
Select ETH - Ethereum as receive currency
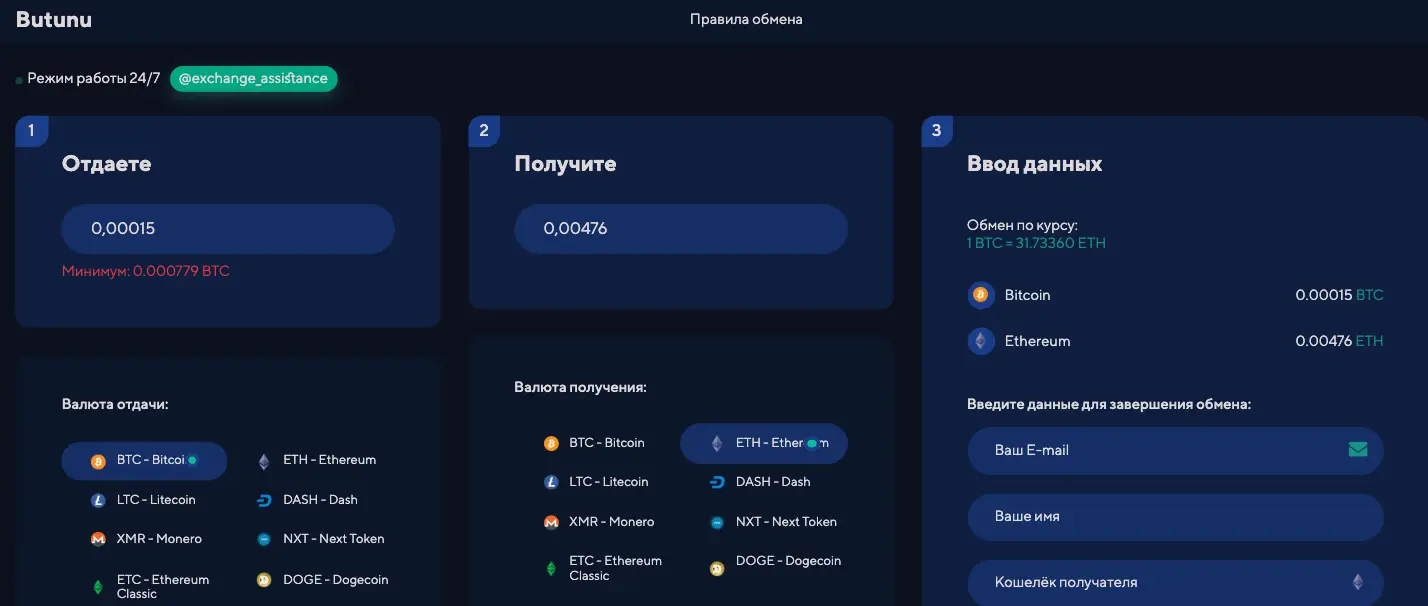(x=763, y=442)
